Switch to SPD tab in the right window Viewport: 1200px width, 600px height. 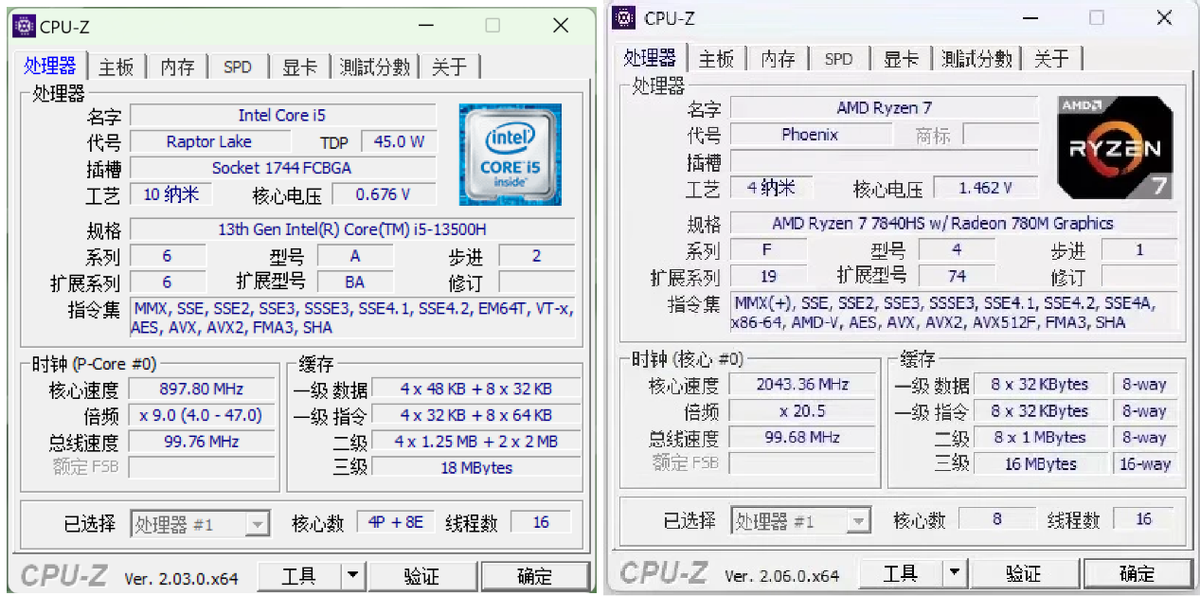tap(839, 58)
